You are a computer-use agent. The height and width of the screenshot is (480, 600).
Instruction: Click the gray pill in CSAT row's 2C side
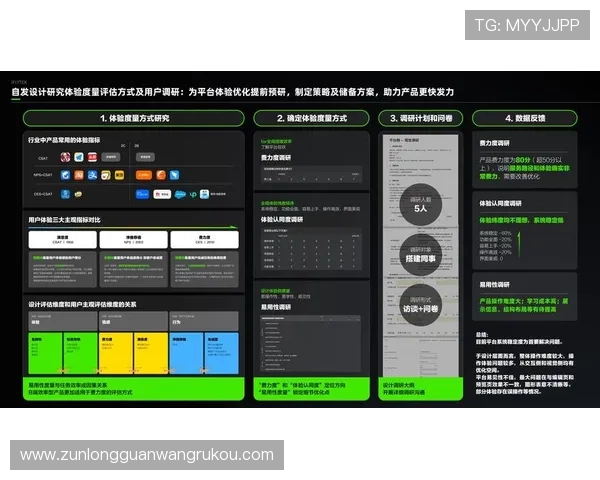pyautogui.click(x=111, y=157)
